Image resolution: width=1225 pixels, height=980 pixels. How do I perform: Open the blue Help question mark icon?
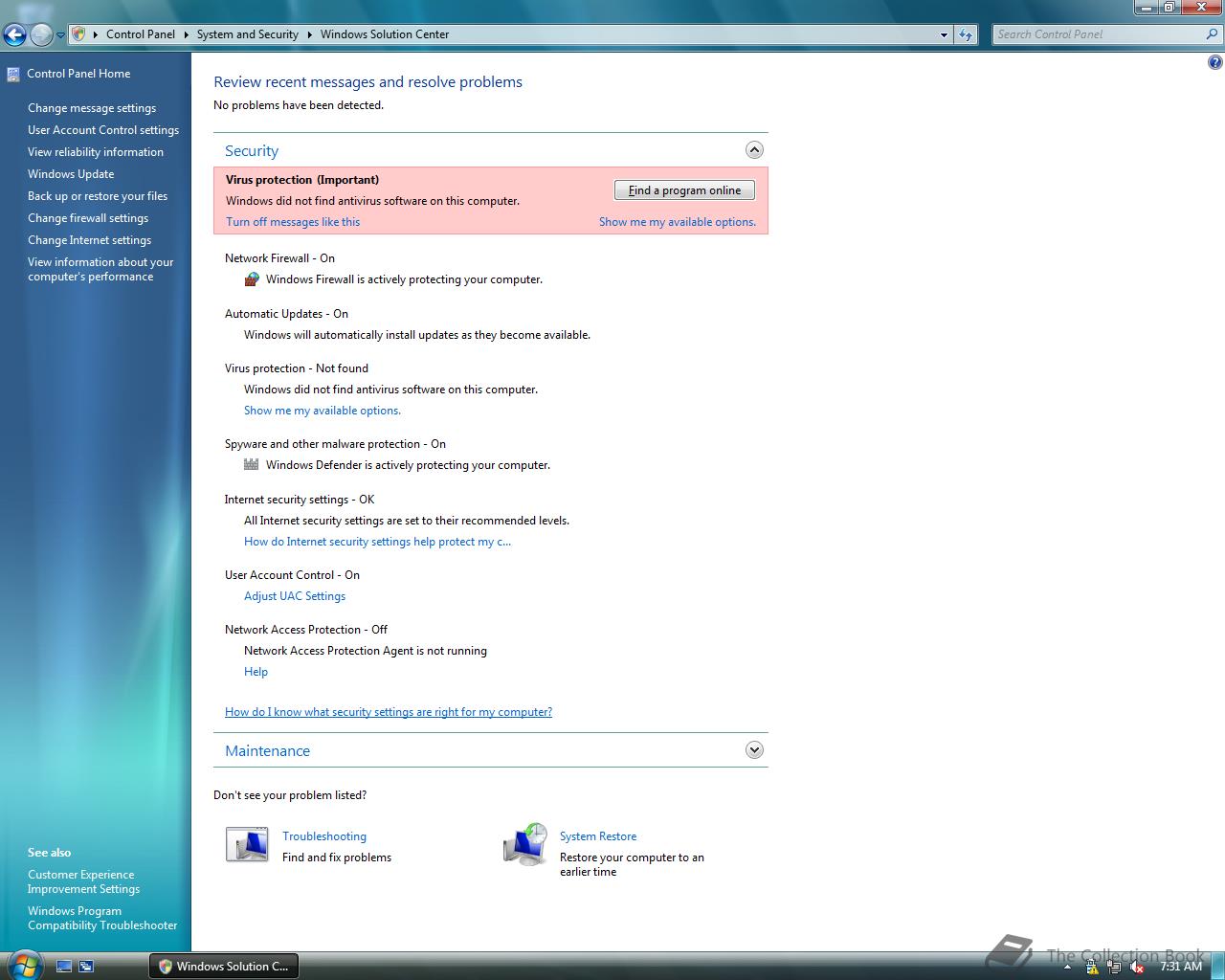pos(1214,63)
